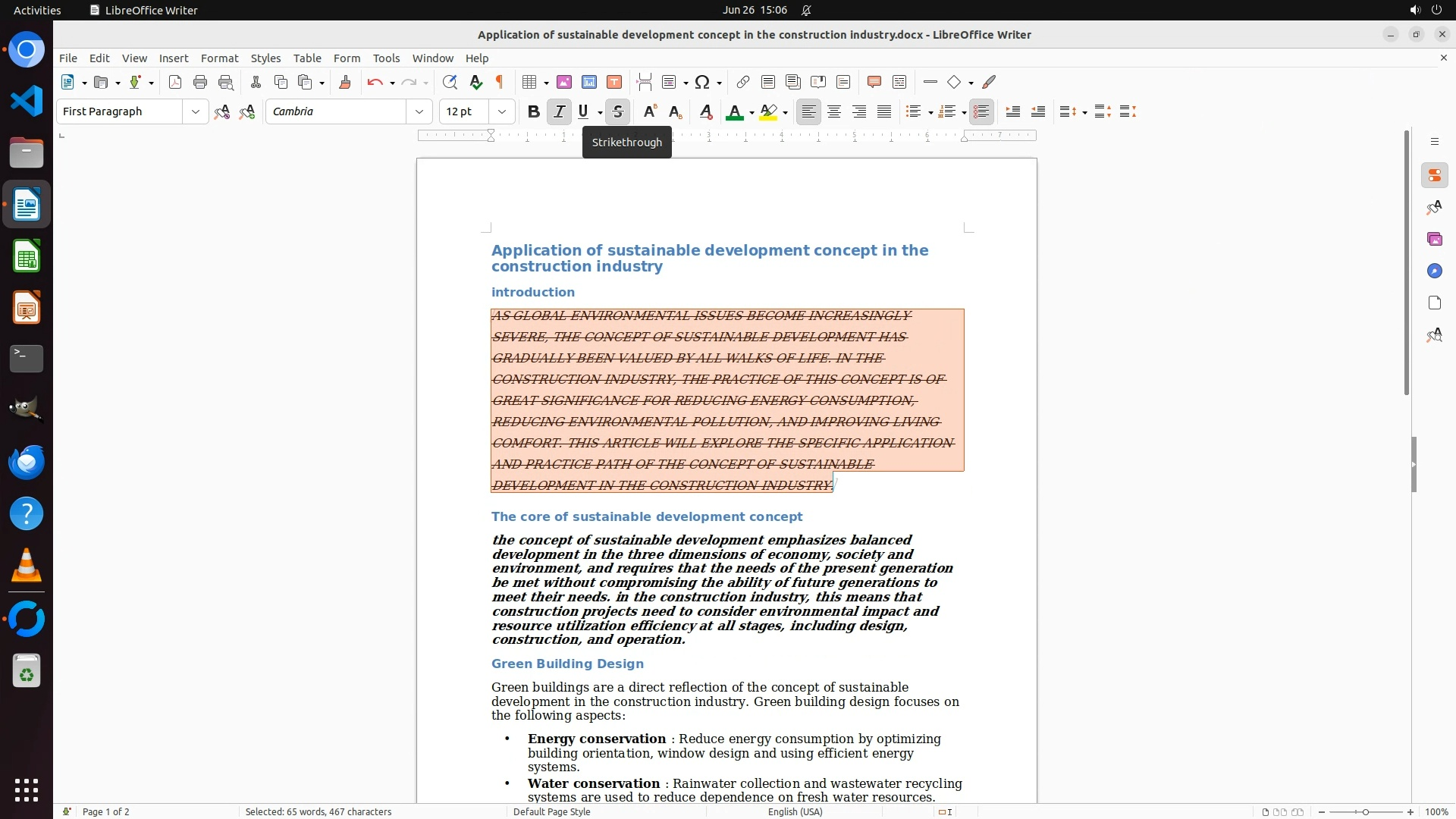Toggle Formatting Marks pilcrow button
This screenshot has height=819, width=1456.
click(500, 83)
